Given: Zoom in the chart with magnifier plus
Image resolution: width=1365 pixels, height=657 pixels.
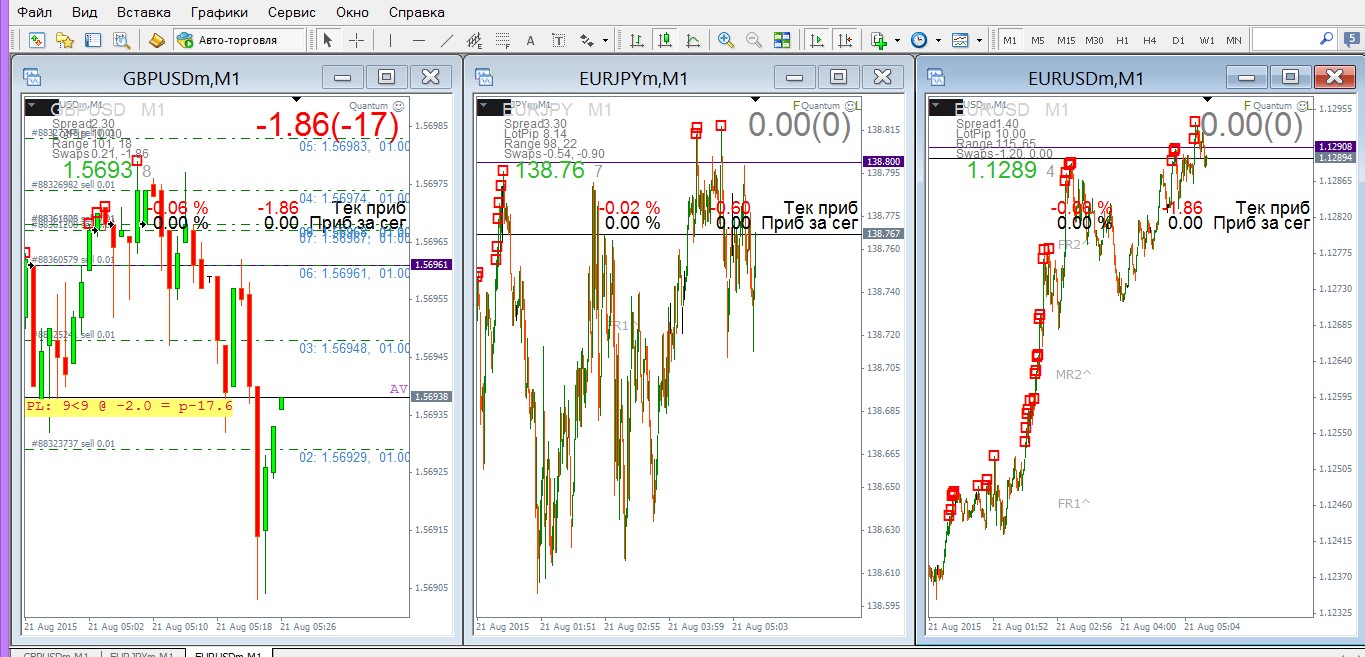Looking at the screenshot, I should (x=726, y=40).
